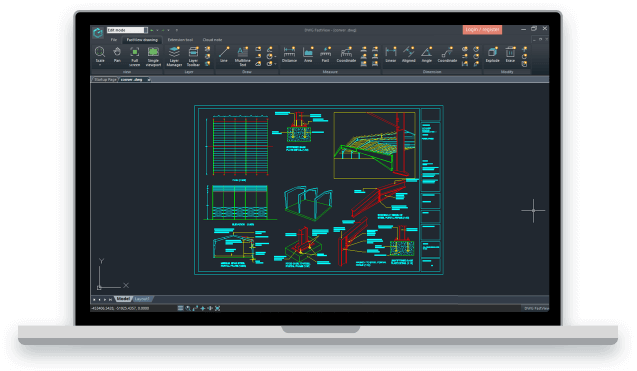Measure with the Distance tool

click(x=289, y=55)
